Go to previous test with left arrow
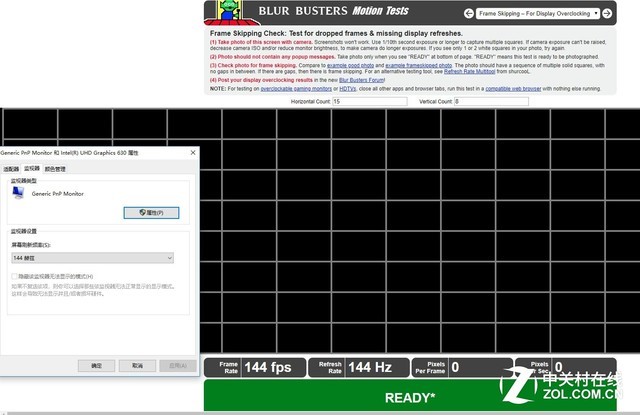 point(468,13)
